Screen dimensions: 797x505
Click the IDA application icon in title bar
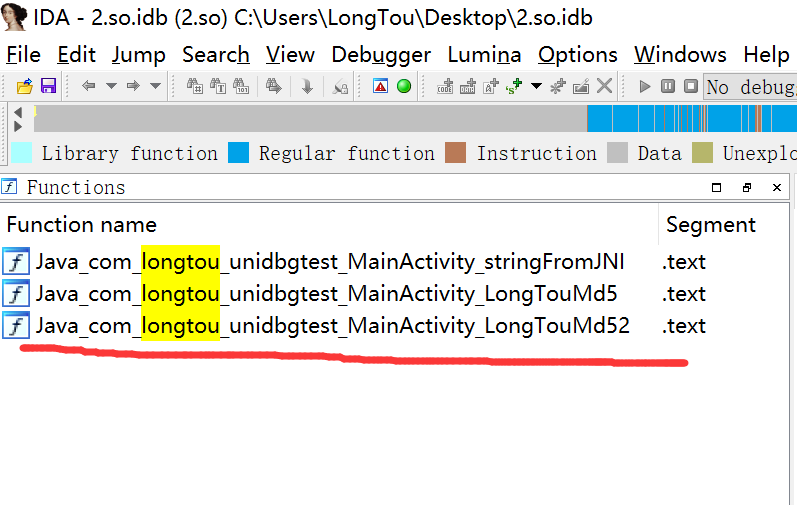(14, 16)
